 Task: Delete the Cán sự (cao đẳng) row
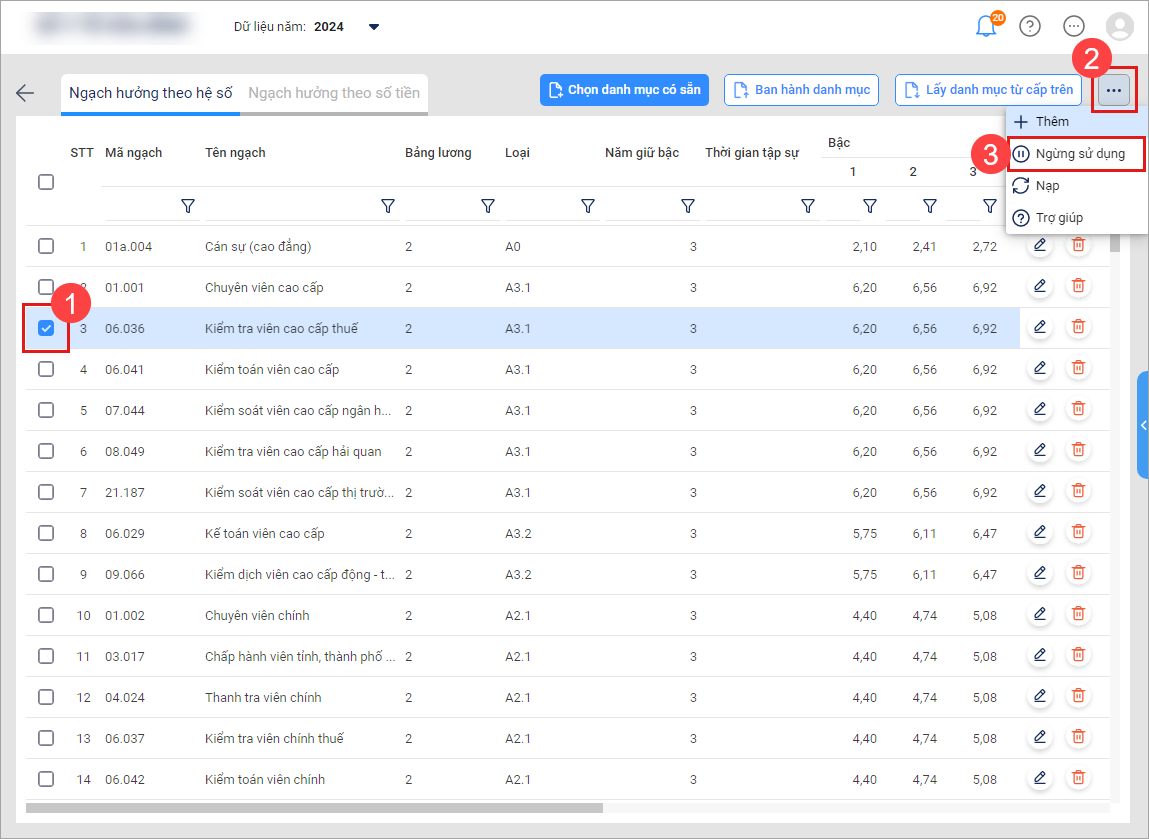[1078, 246]
